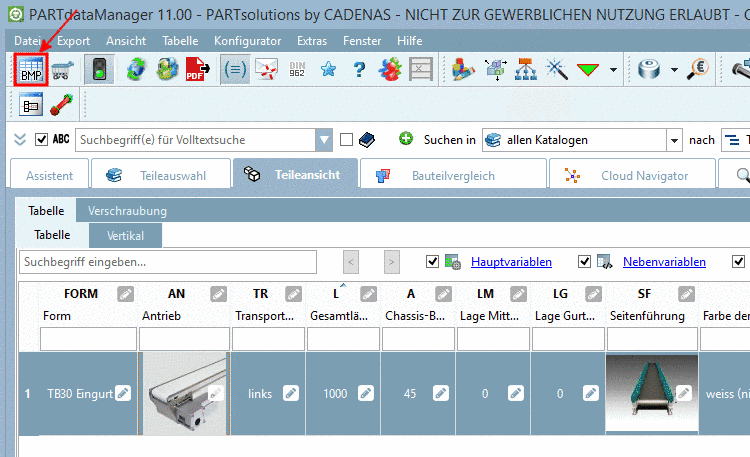Open the Fenster menu

(362, 41)
